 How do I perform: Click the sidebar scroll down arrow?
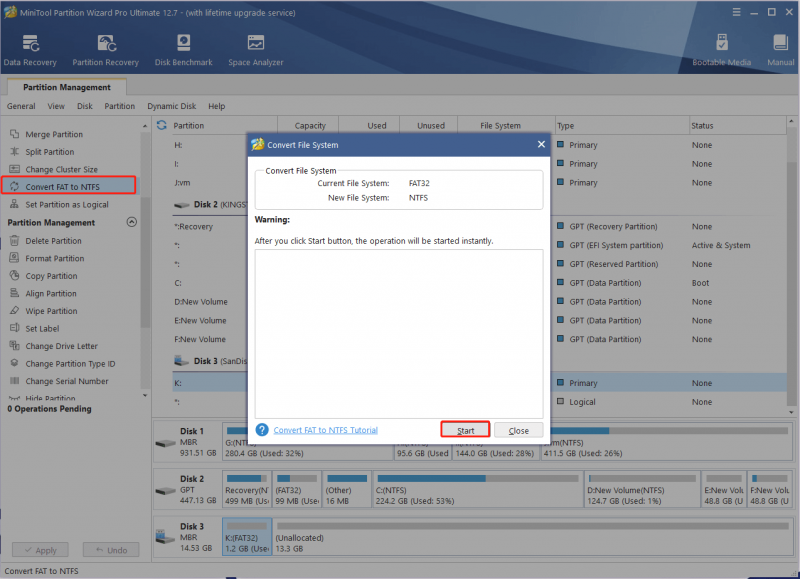click(145, 395)
